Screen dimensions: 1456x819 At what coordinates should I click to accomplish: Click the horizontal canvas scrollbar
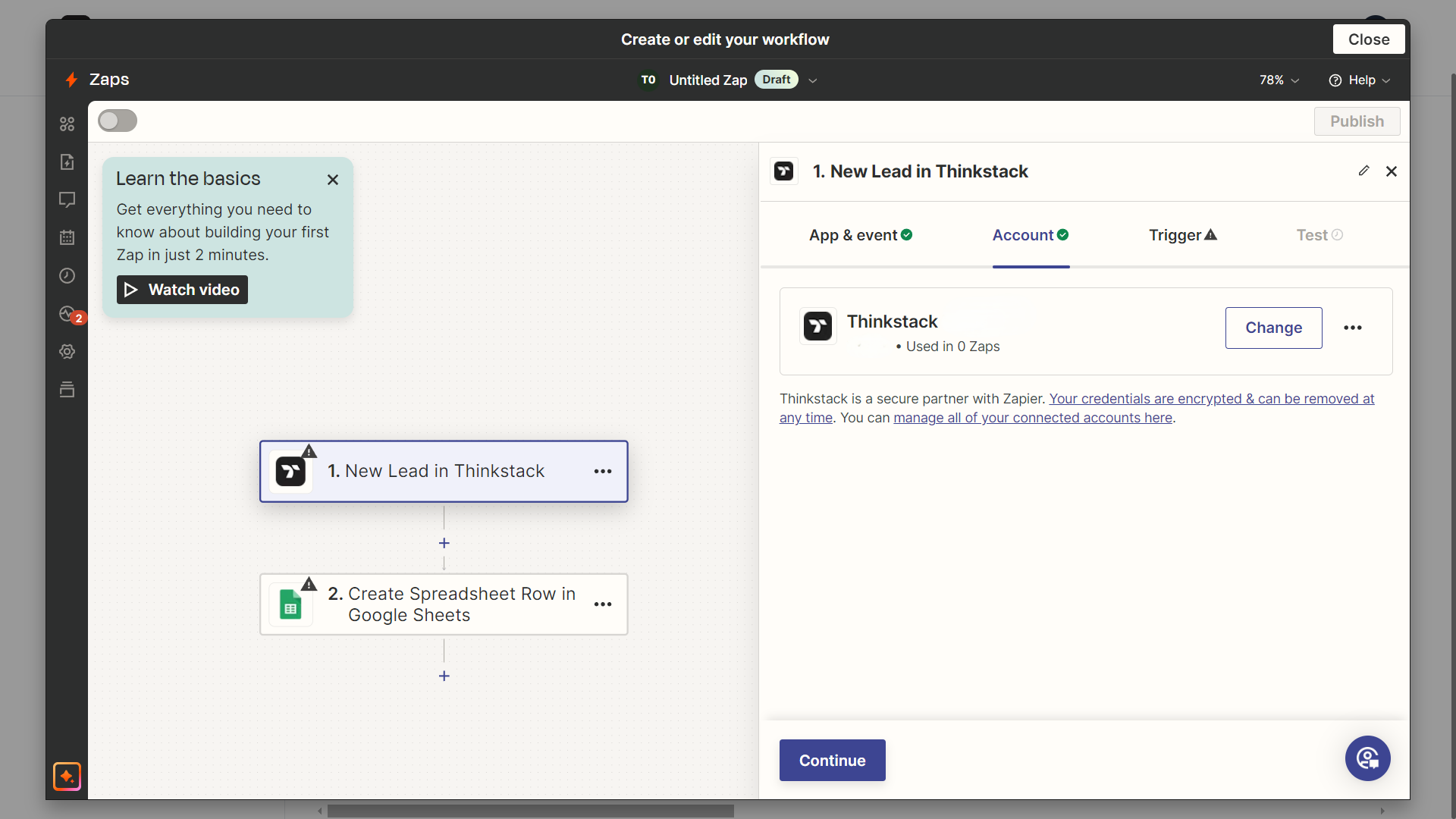coord(530,811)
